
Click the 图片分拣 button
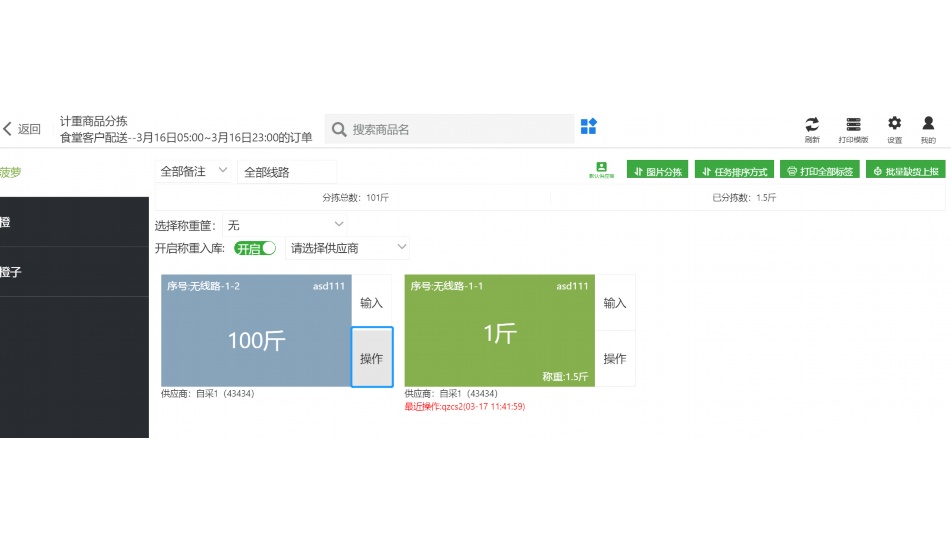pyautogui.click(x=657, y=171)
